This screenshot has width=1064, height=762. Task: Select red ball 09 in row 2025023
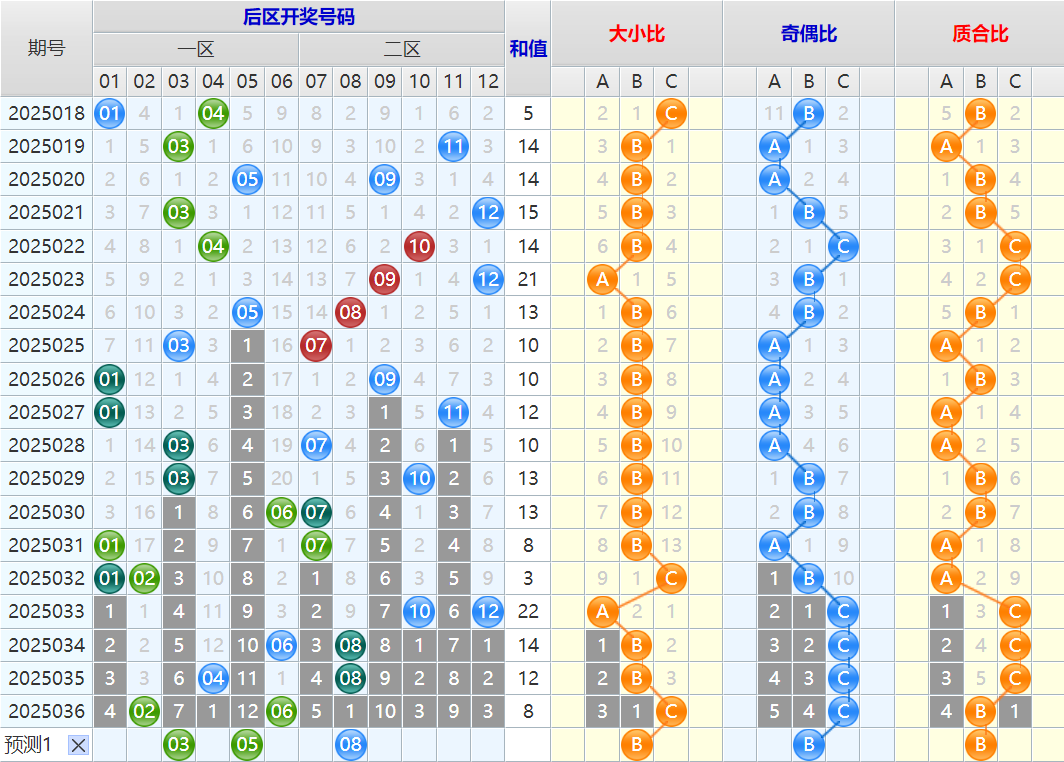tap(385, 279)
